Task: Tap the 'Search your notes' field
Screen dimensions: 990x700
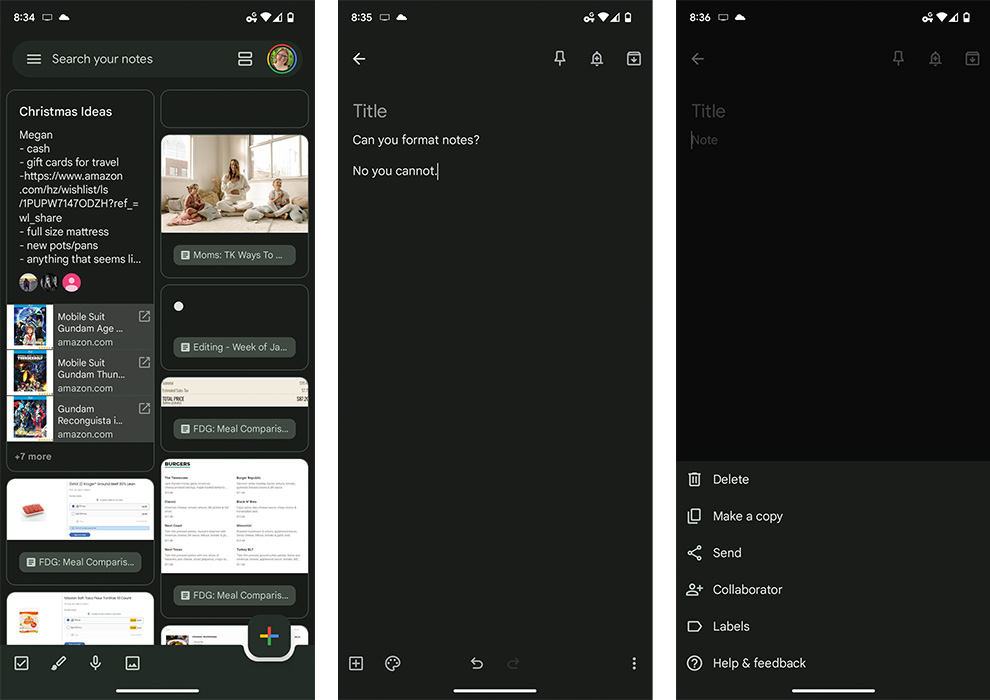Action: 130,59
